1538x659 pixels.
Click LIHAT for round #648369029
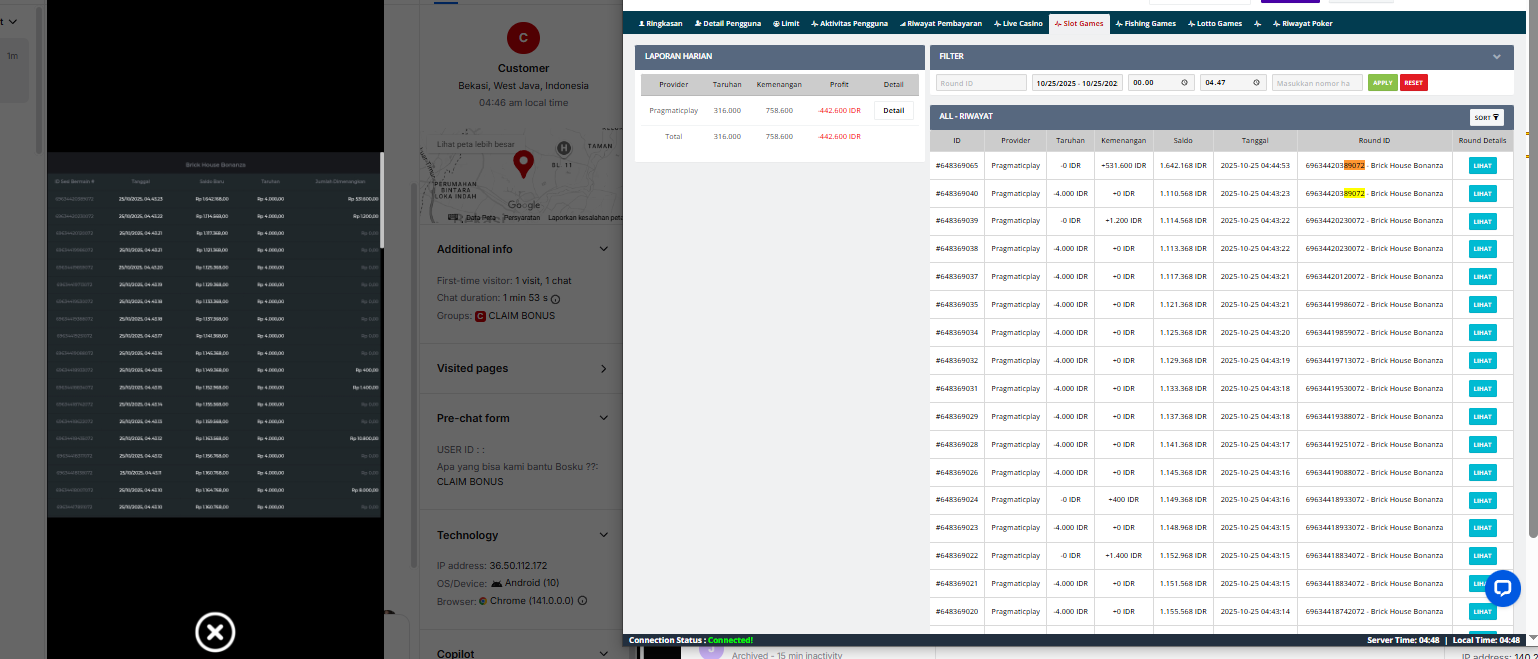(x=1482, y=417)
